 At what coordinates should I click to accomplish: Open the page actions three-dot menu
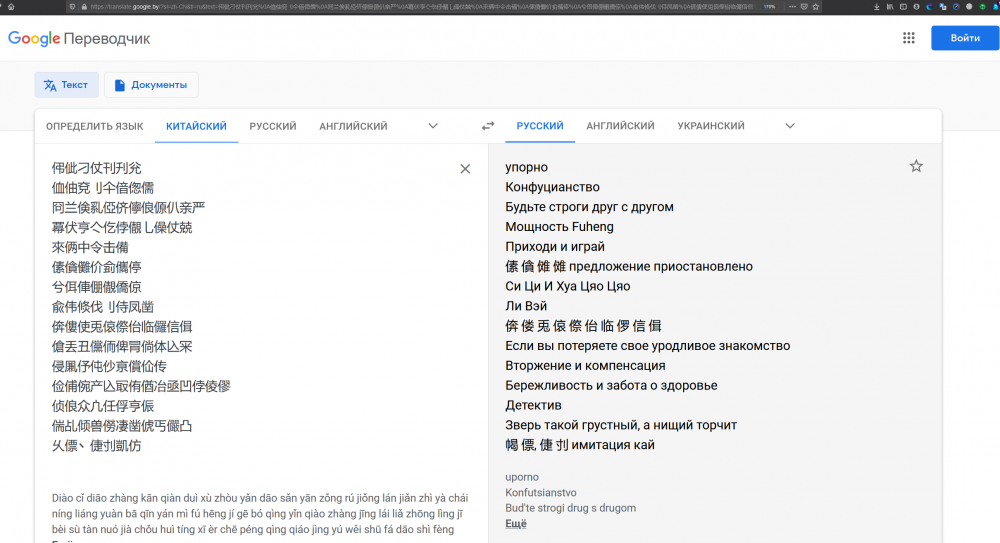(x=792, y=6)
